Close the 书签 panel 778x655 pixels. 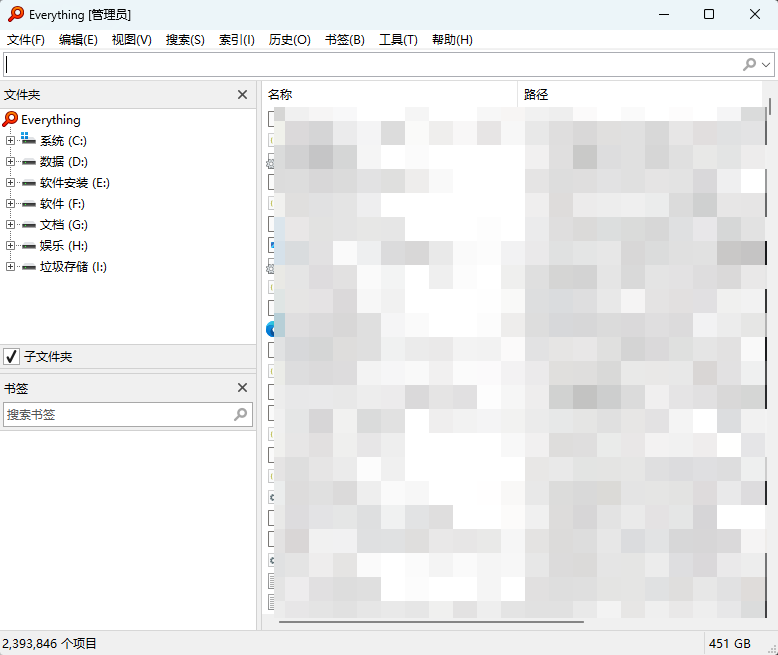[242, 388]
